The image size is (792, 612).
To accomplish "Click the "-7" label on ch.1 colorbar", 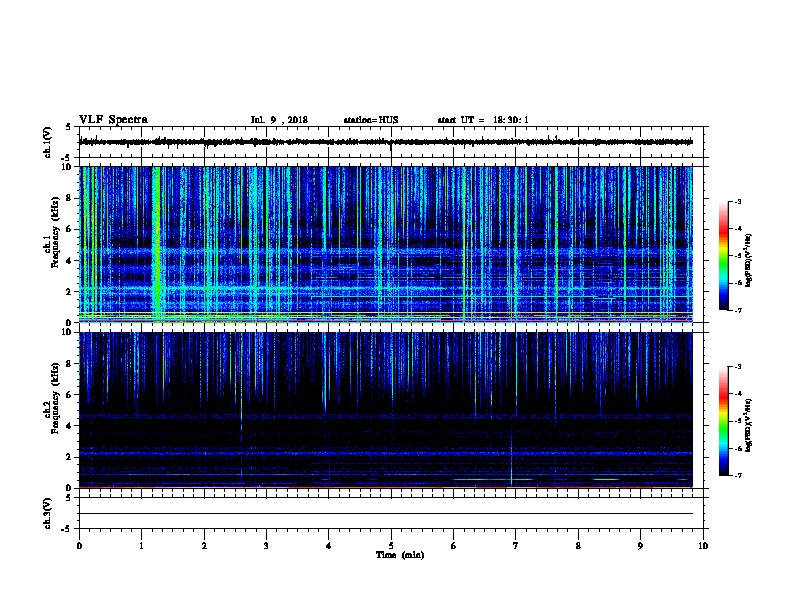I will [x=737, y=310].
